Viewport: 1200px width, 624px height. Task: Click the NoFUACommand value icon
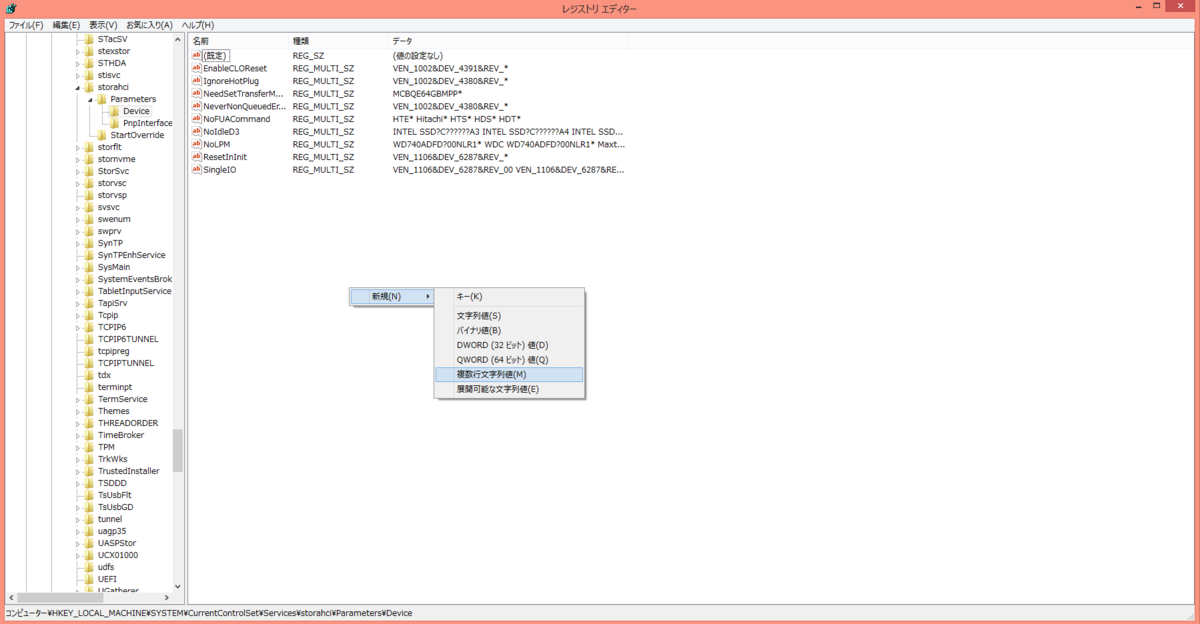tap(197, 119)
